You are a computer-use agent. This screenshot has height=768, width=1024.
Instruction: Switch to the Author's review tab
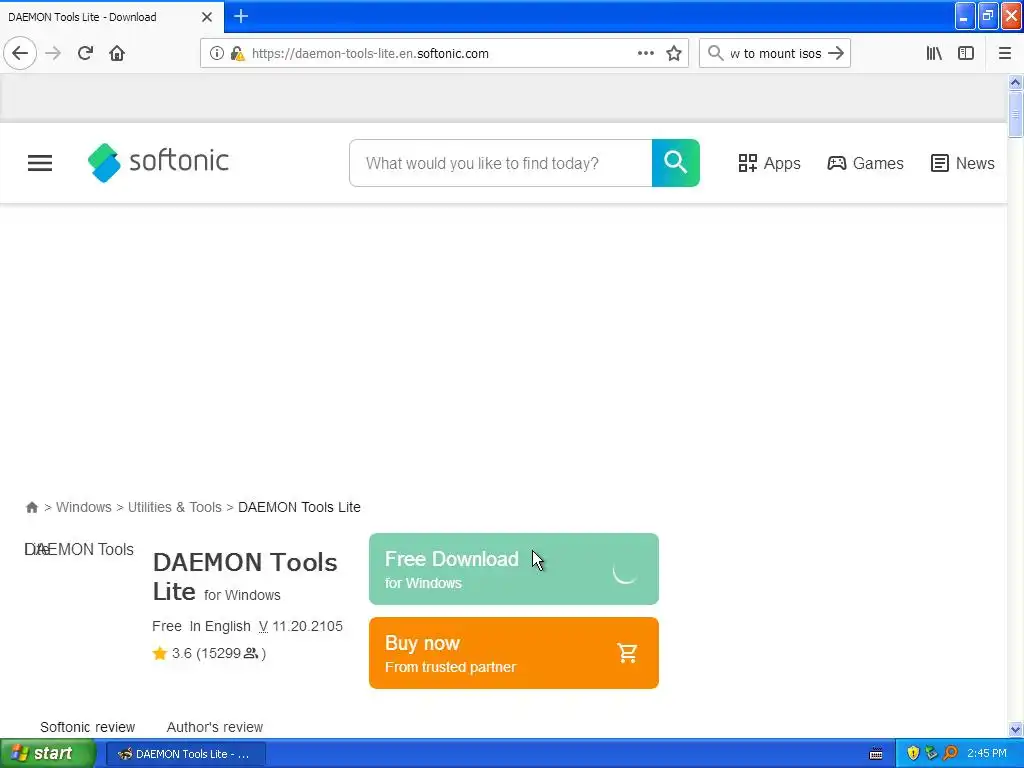(x=215, y=727)
